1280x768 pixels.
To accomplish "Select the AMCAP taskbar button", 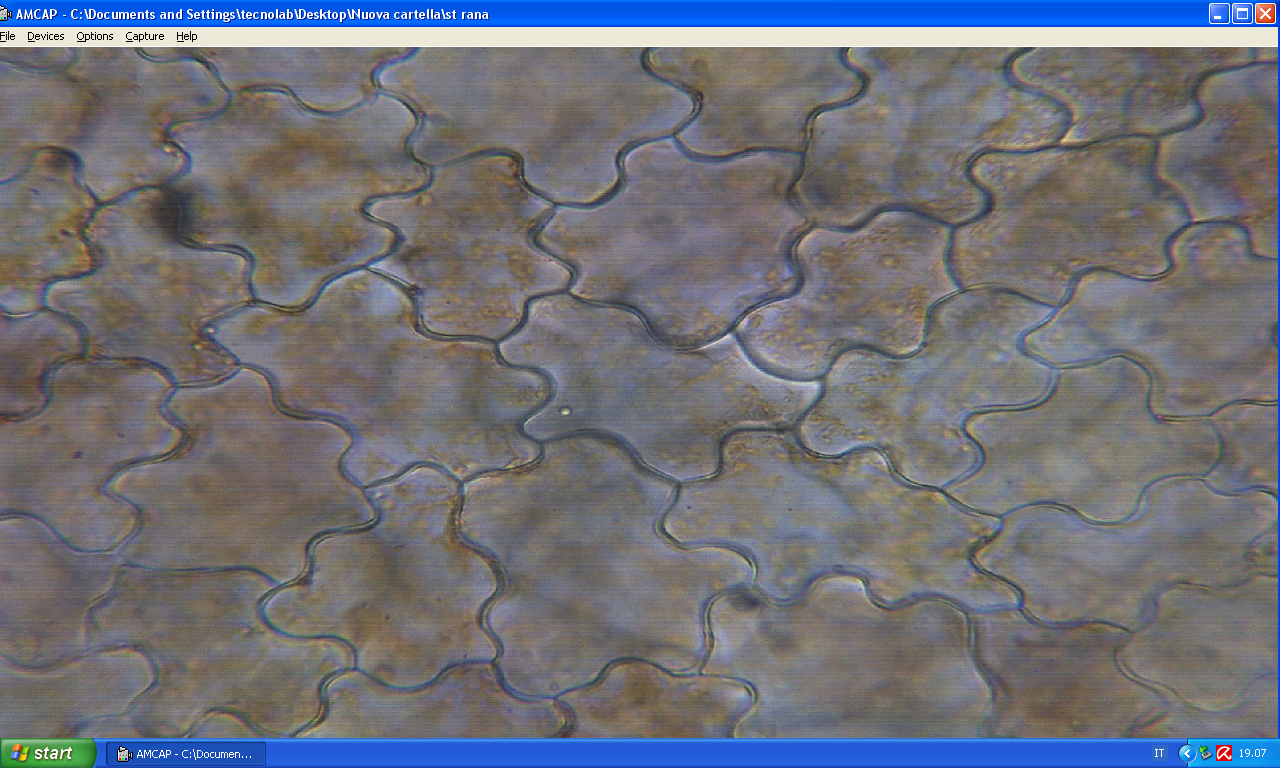I will click(186, 754).
